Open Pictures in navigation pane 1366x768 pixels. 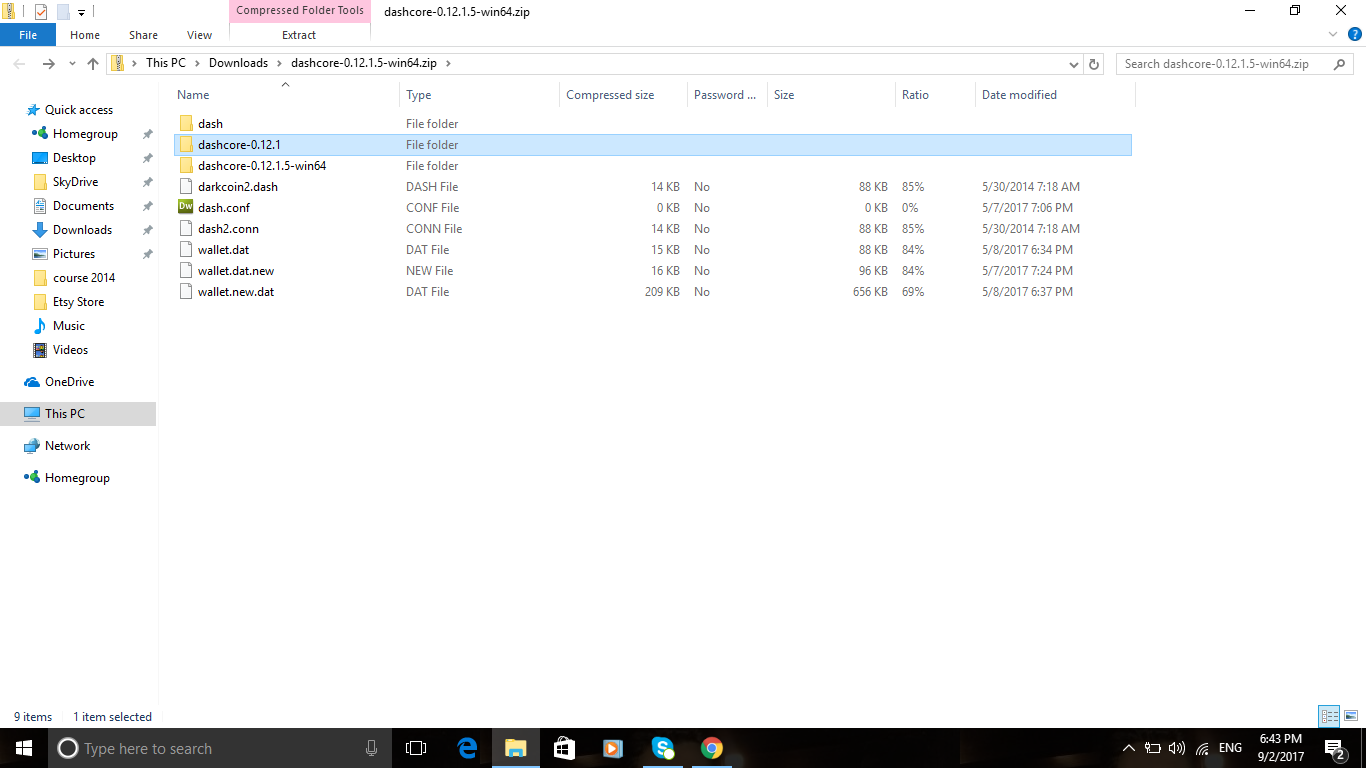click(74, 254)
